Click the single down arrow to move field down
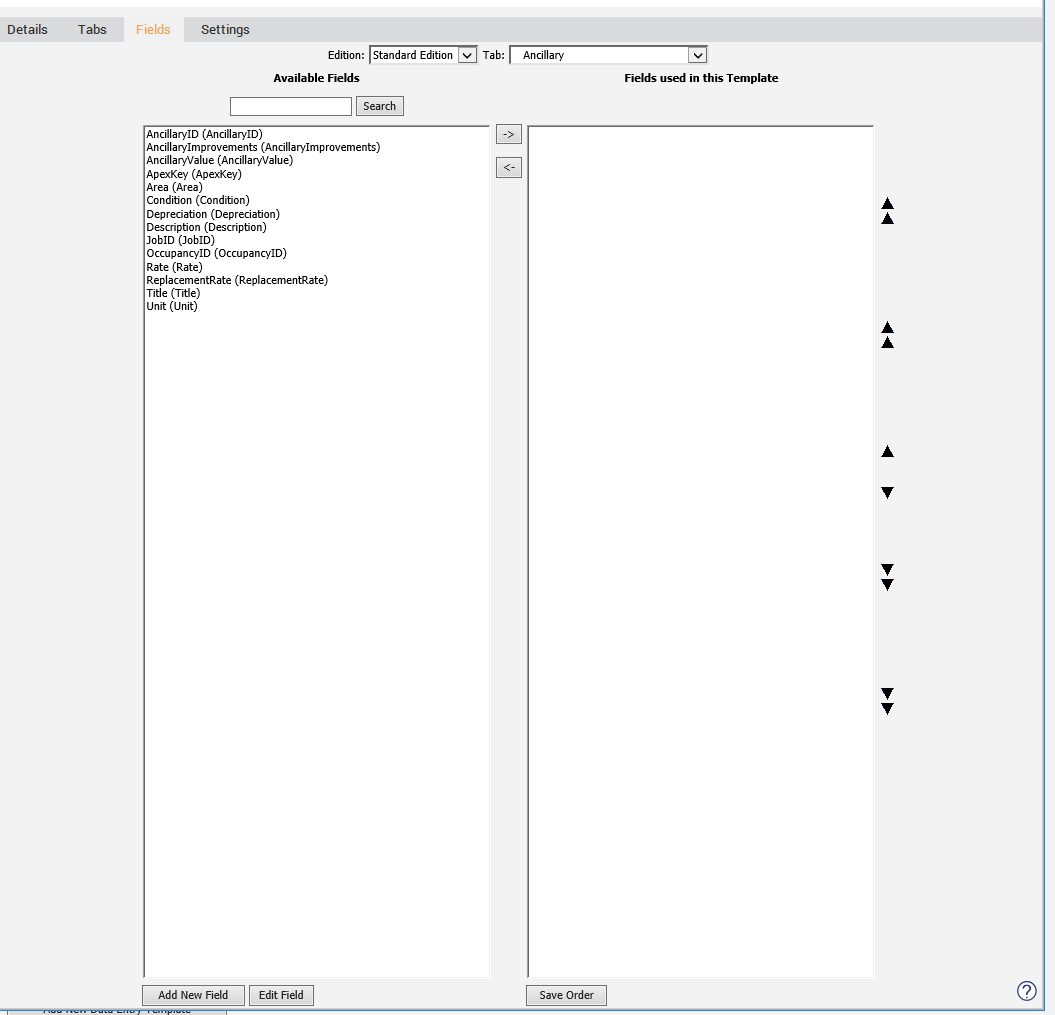Screen dimensions: 1055x1015 point(887,493)
